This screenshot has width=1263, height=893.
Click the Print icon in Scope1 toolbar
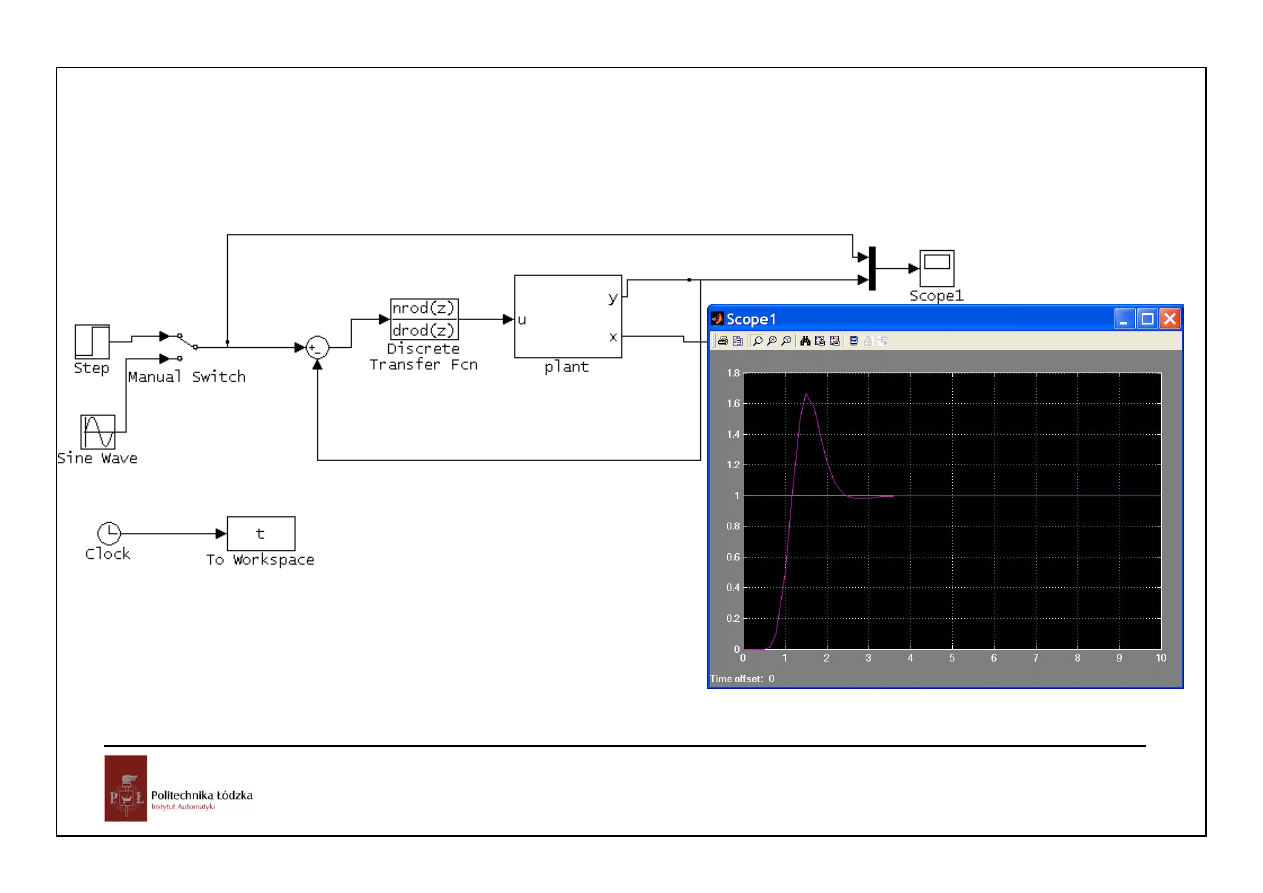(722, 341)
